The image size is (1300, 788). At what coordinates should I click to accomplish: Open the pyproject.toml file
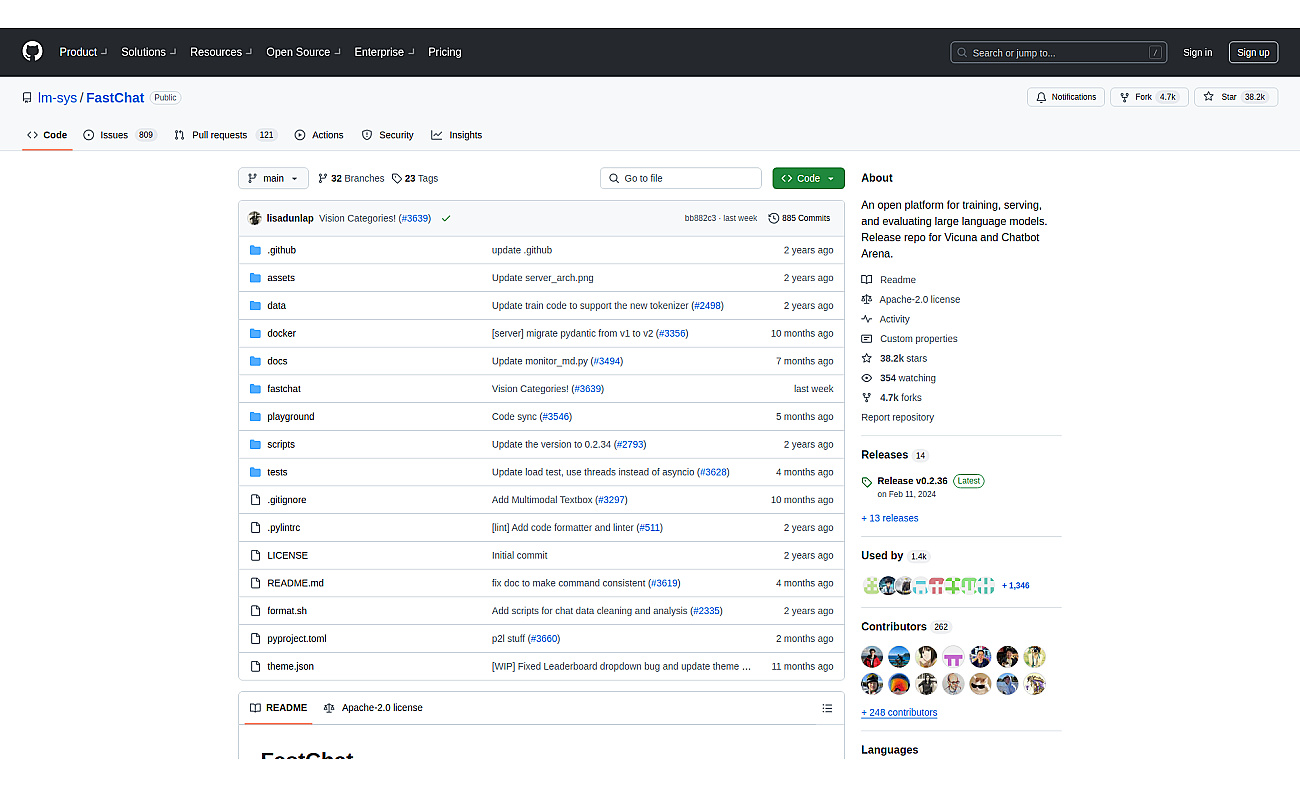(297, 639)
